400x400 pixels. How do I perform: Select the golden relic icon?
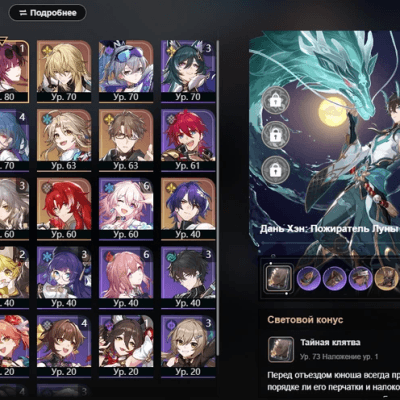(387, 278)
